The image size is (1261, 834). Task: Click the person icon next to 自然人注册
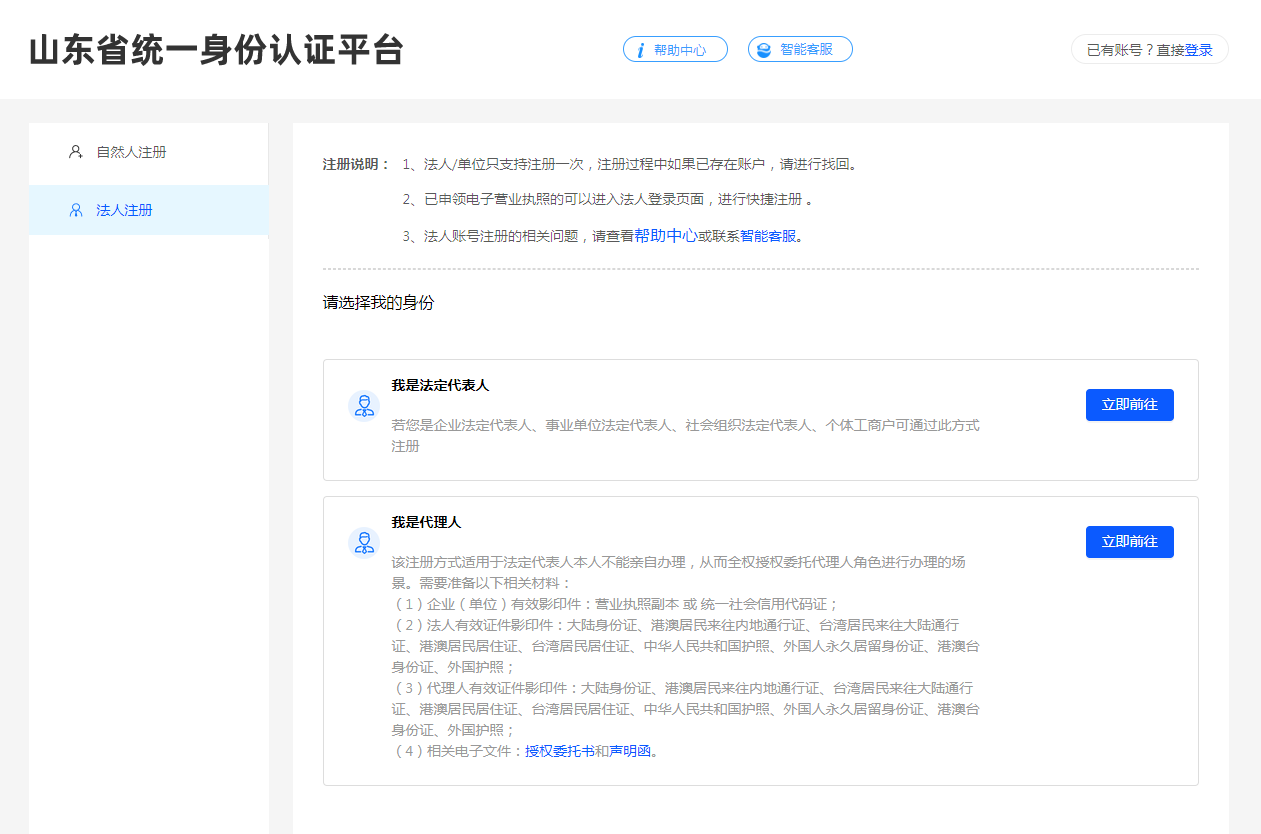click(75, 152)
